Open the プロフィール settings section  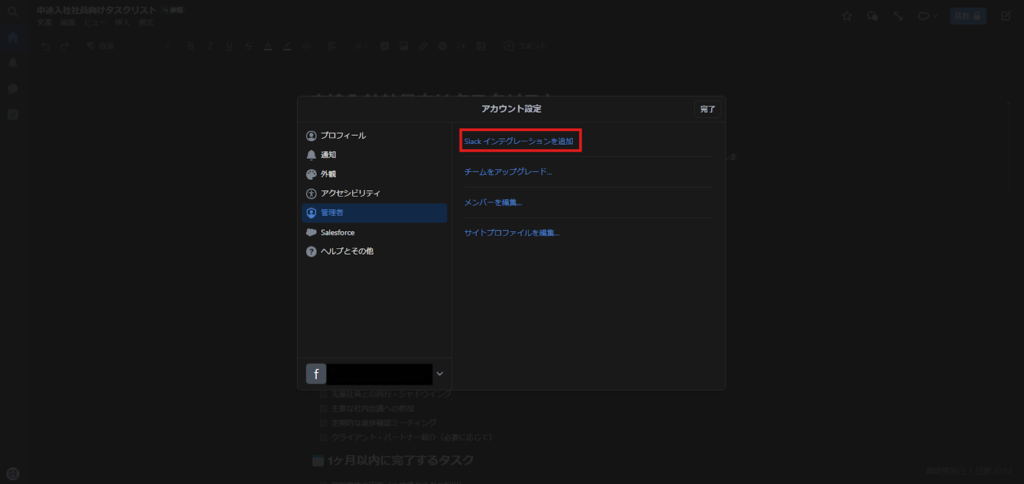coord(343,135)
